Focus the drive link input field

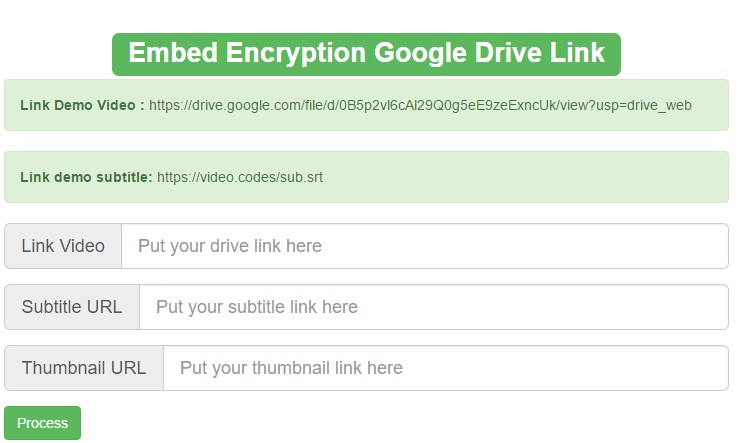[424, 246]
